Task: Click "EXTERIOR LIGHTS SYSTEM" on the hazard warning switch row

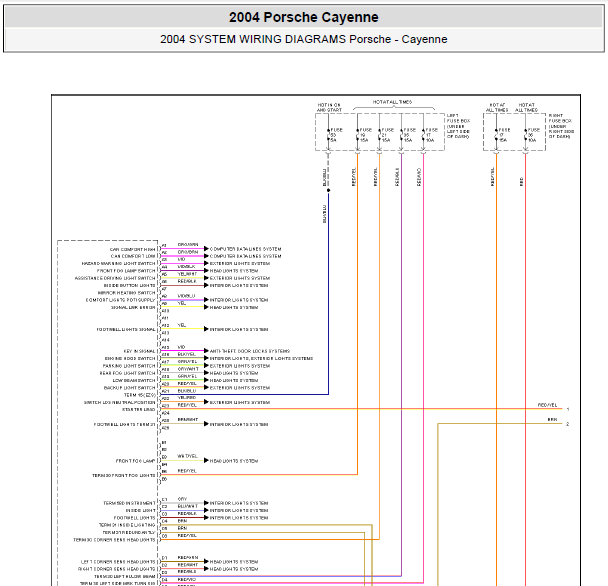Action: click(240, 263)
